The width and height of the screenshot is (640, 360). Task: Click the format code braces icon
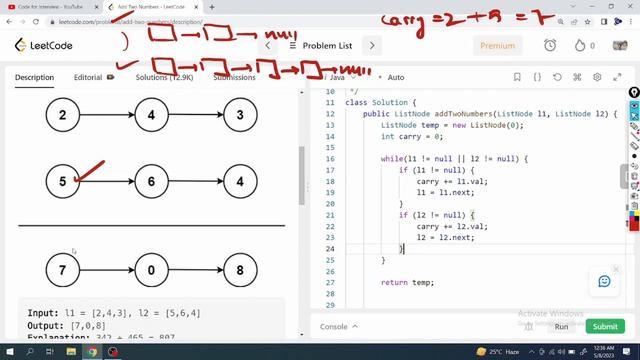click(x=537, y=77)
